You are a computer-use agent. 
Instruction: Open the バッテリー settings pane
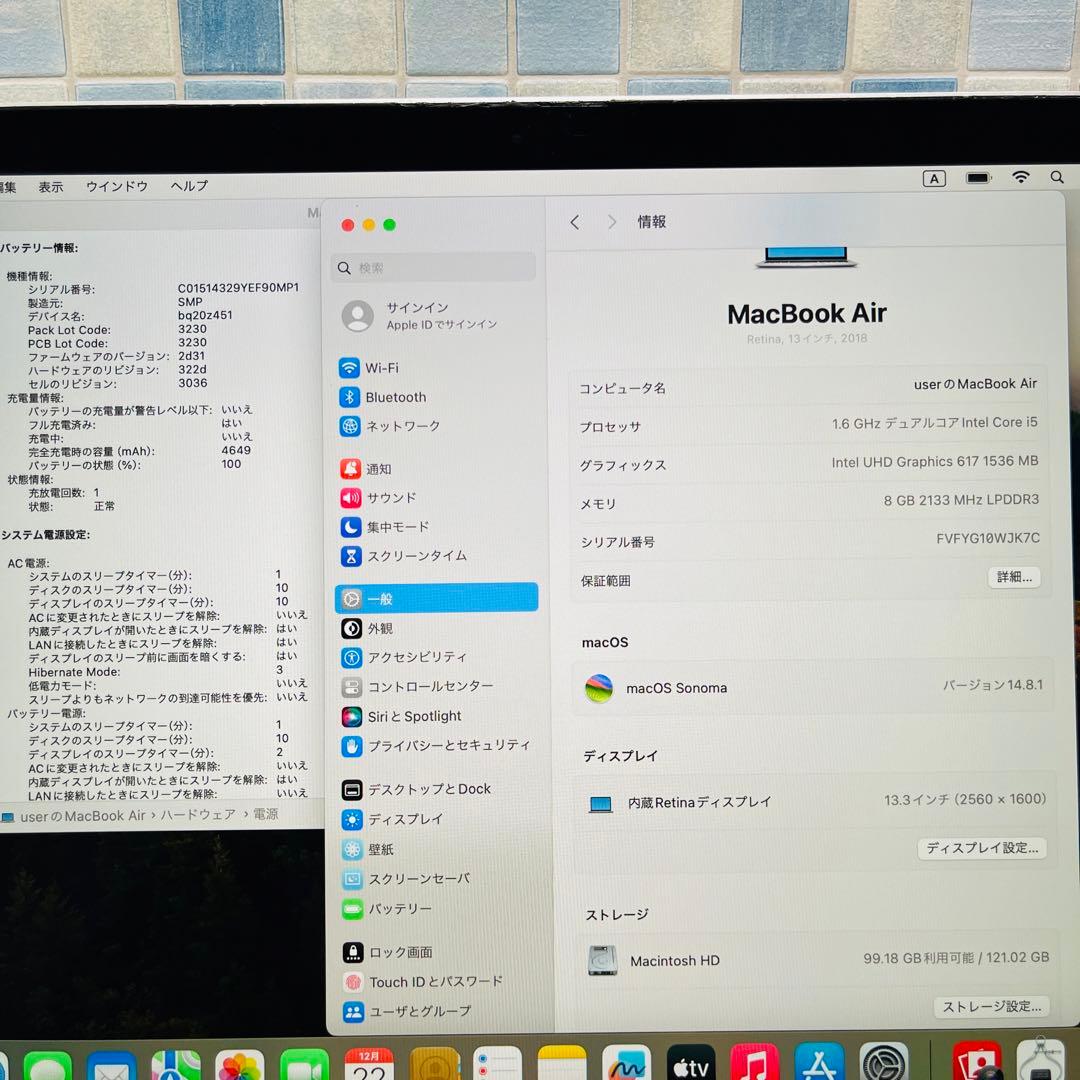coord(398,909)
